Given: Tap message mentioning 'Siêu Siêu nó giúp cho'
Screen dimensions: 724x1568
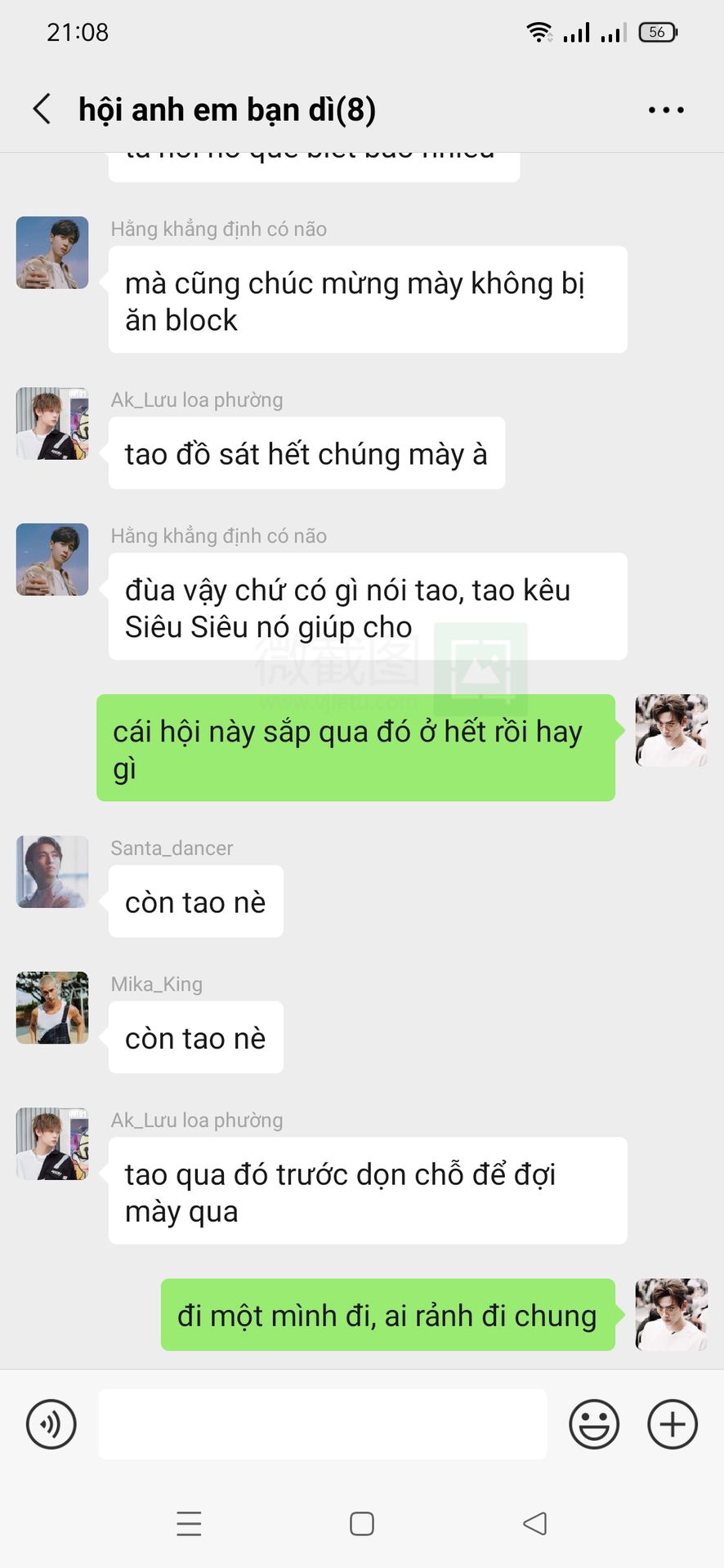Looking at the screenshot, I should click(368, 607).
